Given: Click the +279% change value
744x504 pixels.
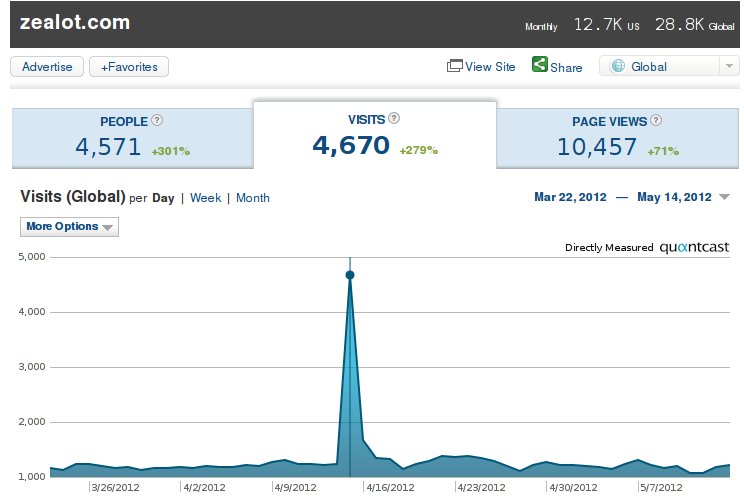Looking at the screenshot, I should (x=418, y=150).
